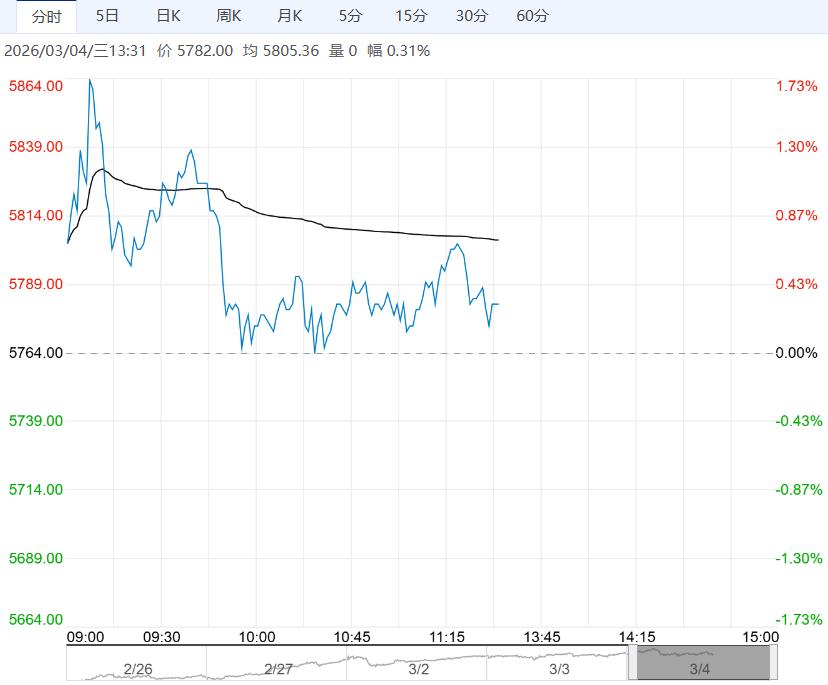
Task: Click the 10:00 time axis label
Action: click(x=257, y=637)
